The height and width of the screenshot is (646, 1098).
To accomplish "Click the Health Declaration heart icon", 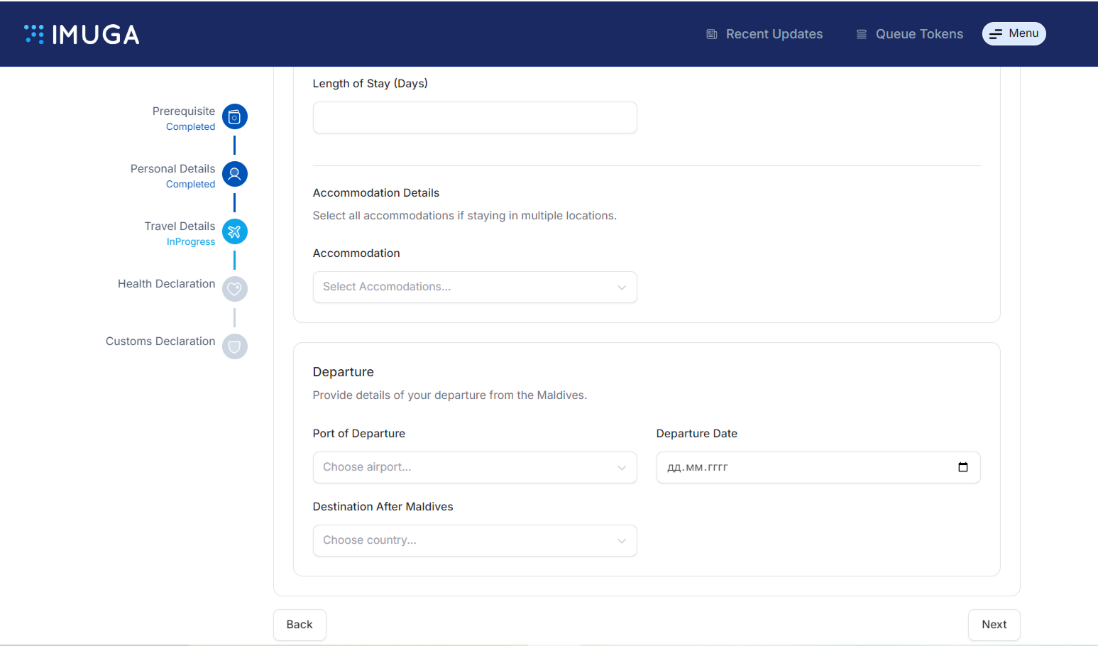I will click(234, 289).
